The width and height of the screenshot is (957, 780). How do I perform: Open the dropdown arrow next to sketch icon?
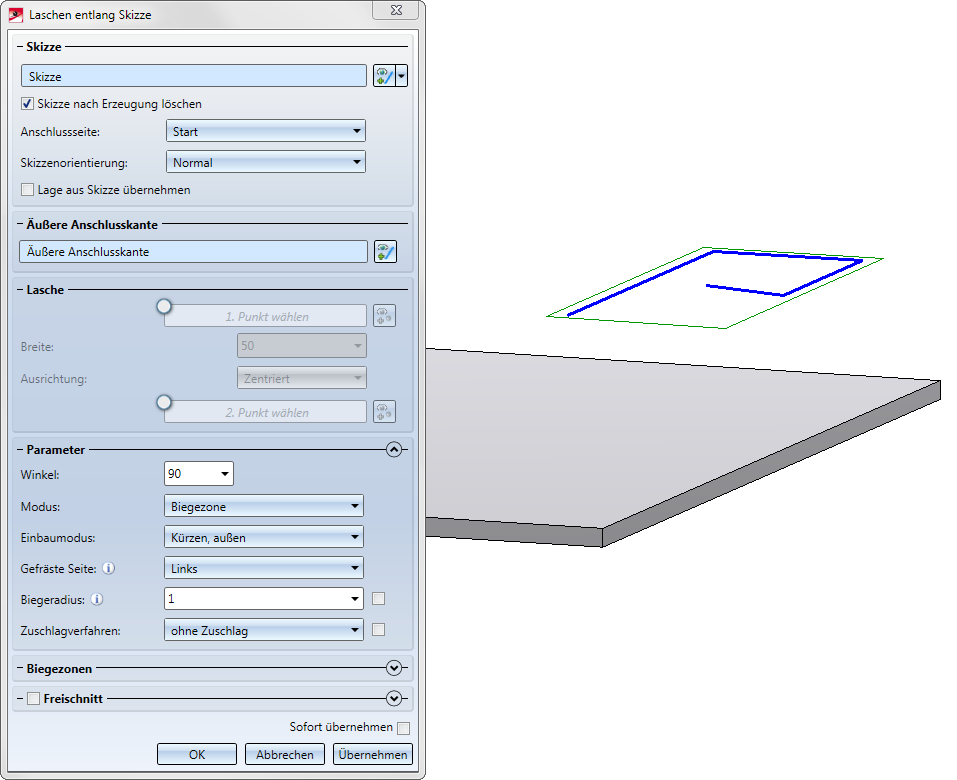[x=402, y=76]
